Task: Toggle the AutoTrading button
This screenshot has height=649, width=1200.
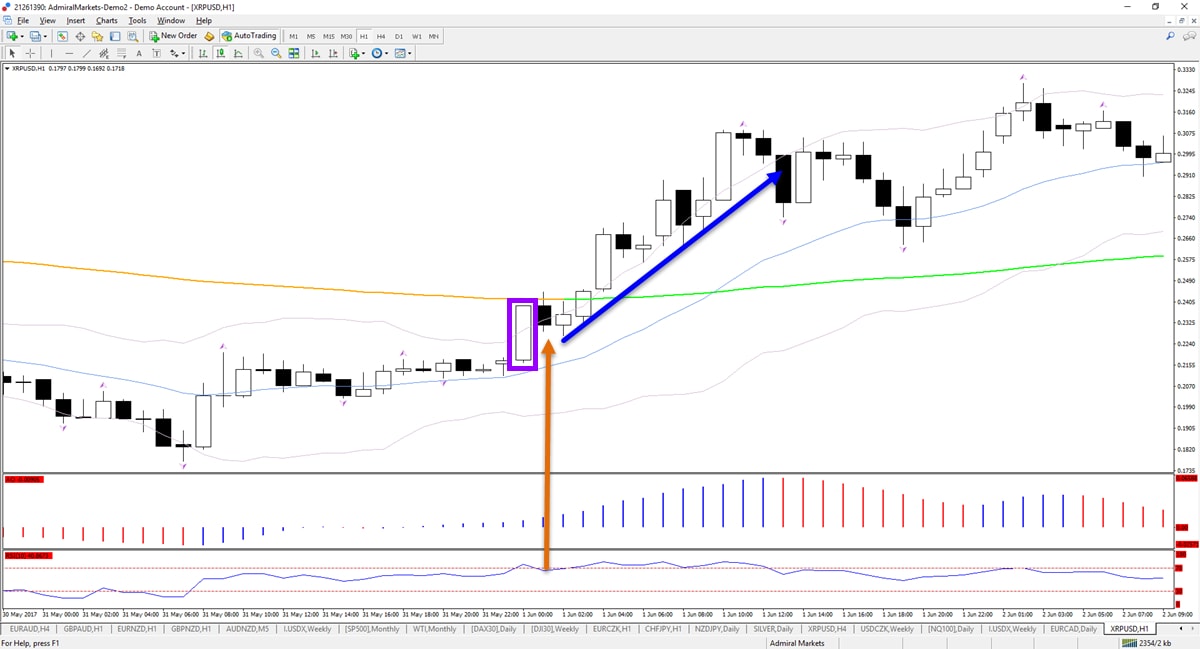Action: 250,36
